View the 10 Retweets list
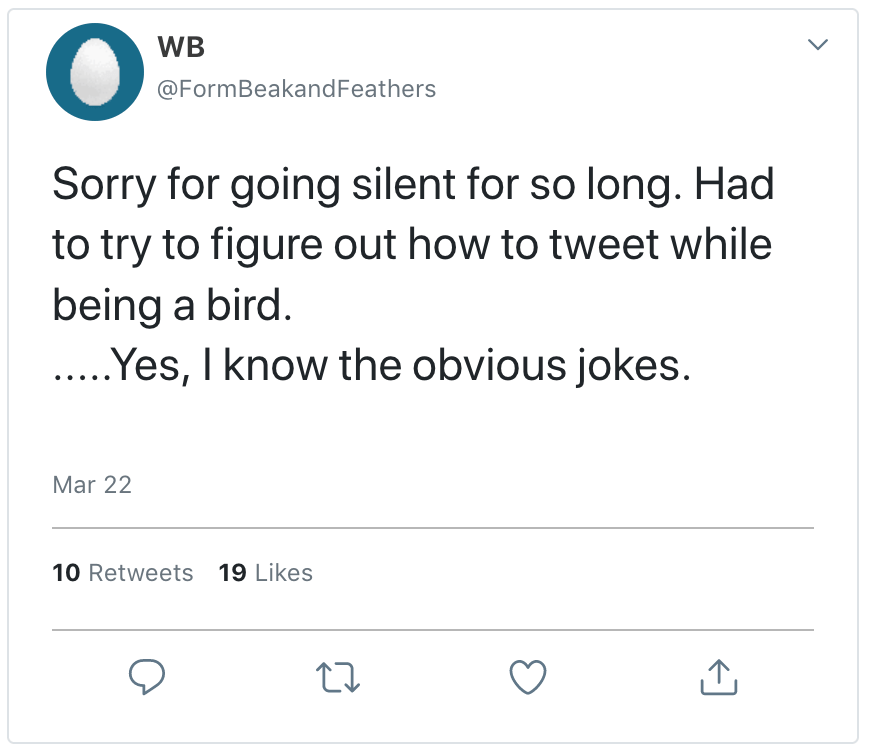This screenshot has height=752, width=870. coord(122,573)
